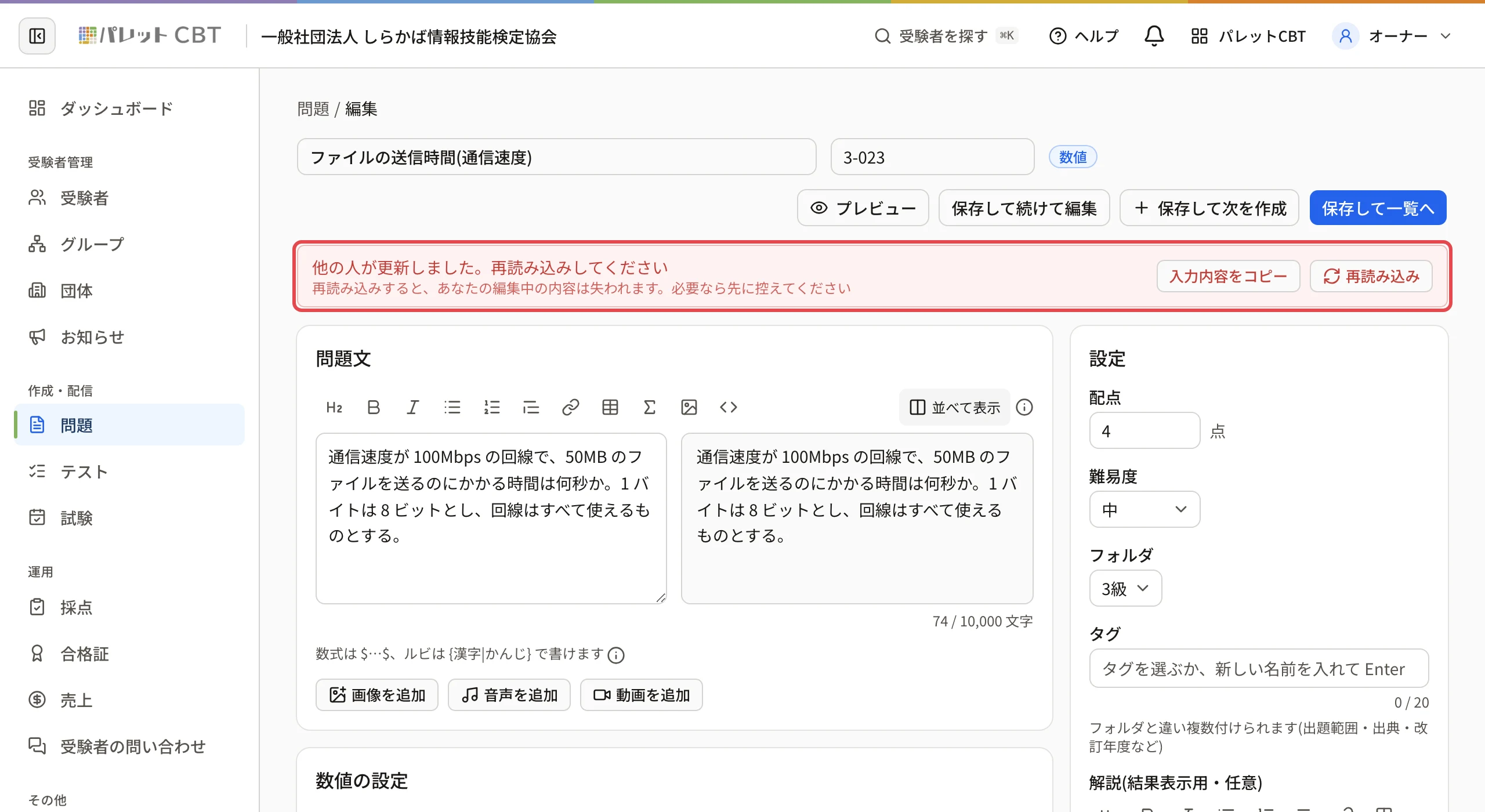1485x812 pixels.
Task: Insert a numbered list in 問題文
Action: point(491,407)
